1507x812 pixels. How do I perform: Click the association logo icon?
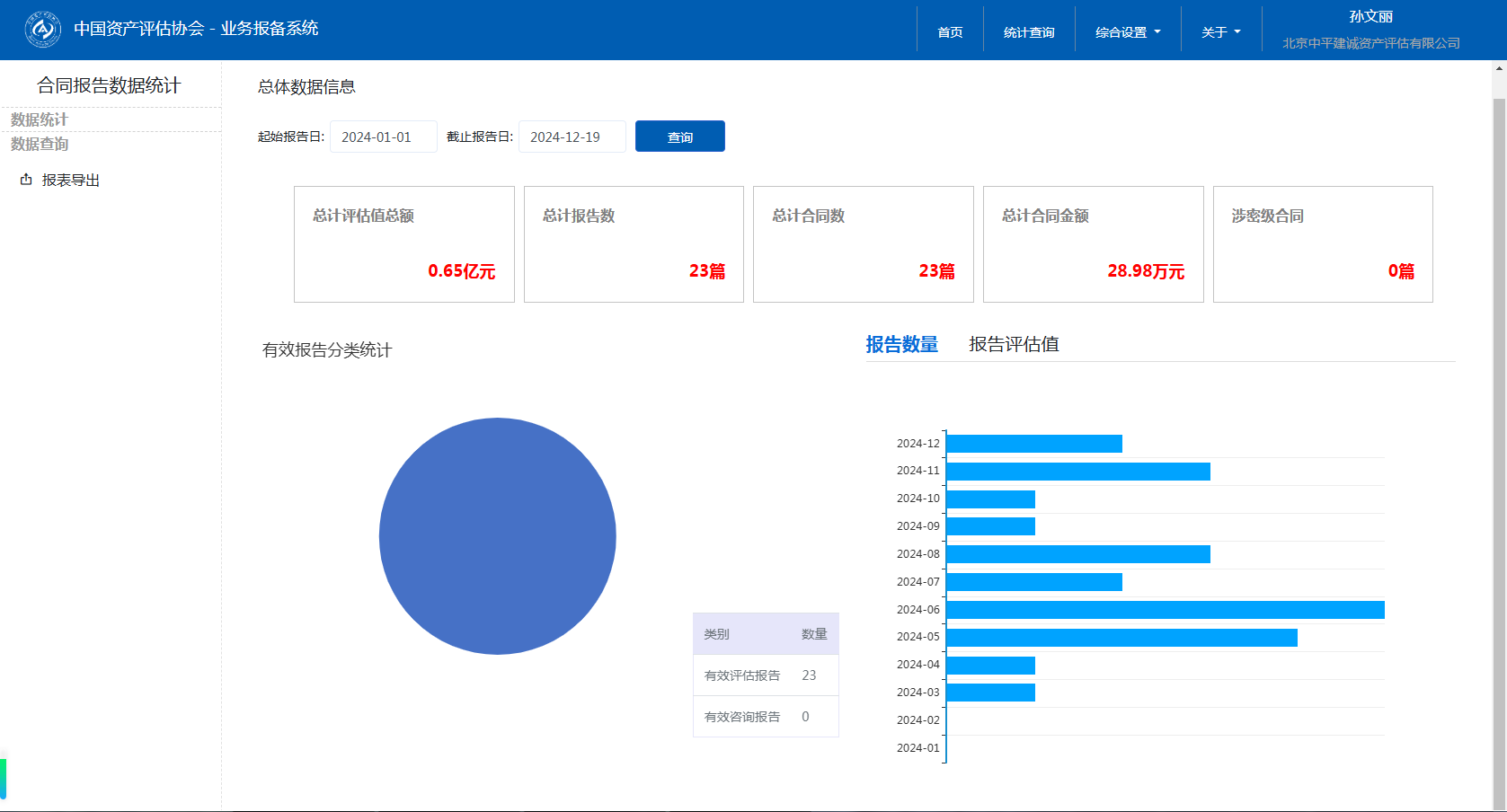(42, 30)
